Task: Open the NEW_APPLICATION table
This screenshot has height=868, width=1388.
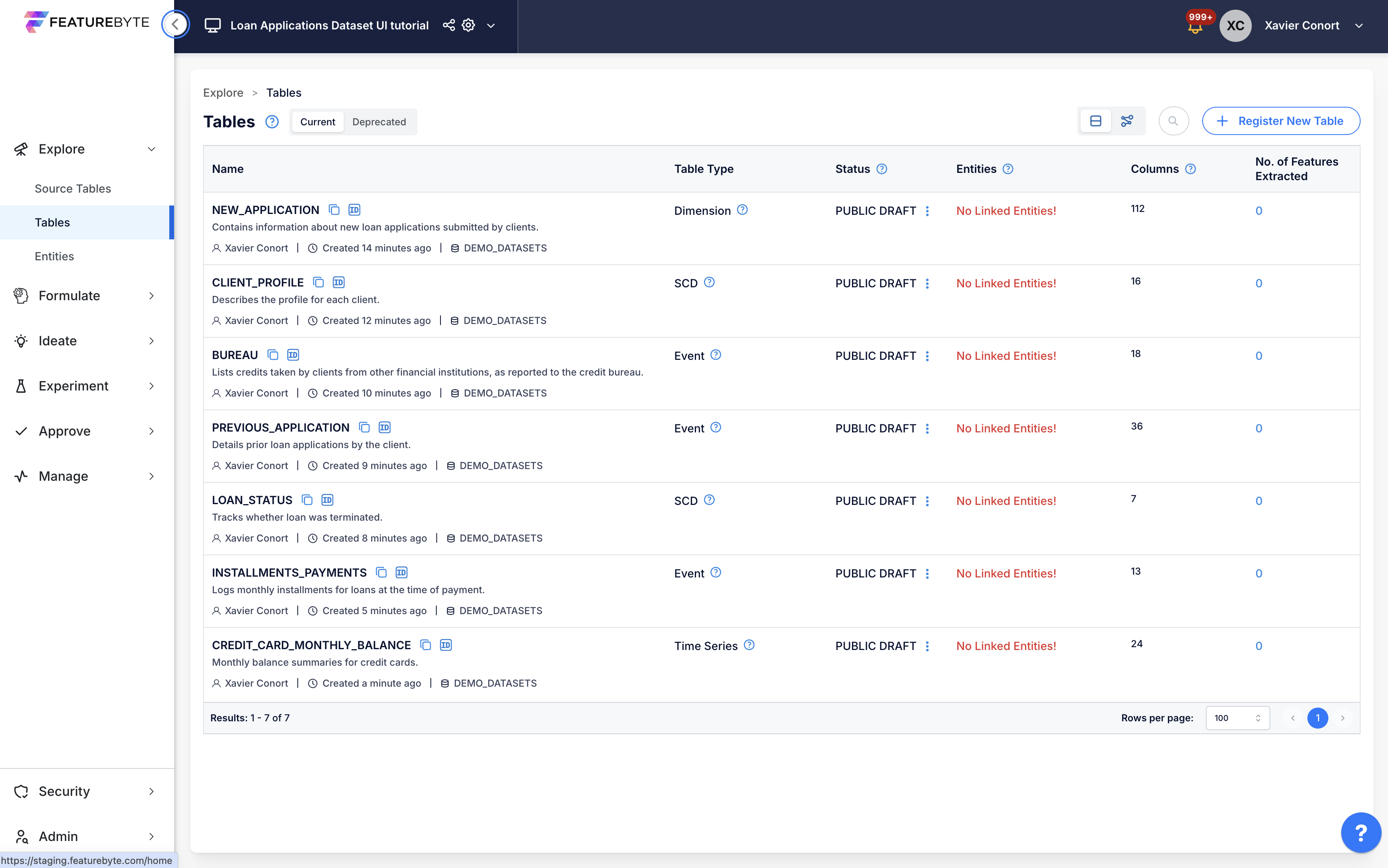Action: [x=265, y=210]
